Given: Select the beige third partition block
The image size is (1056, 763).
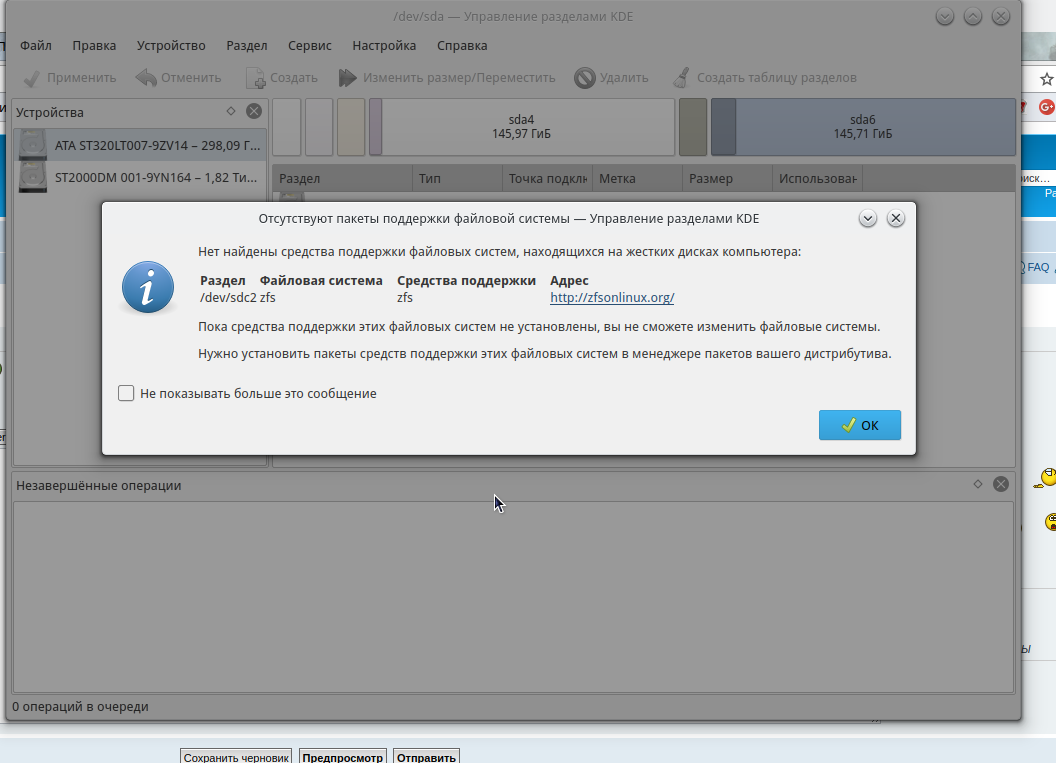Looking at the screenshot, I should pyautogui.click(x=351, y=127).
